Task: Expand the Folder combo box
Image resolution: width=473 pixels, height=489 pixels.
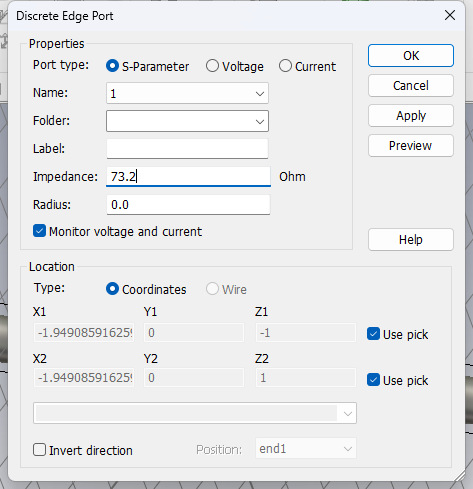Action: (x=260, y=121)
